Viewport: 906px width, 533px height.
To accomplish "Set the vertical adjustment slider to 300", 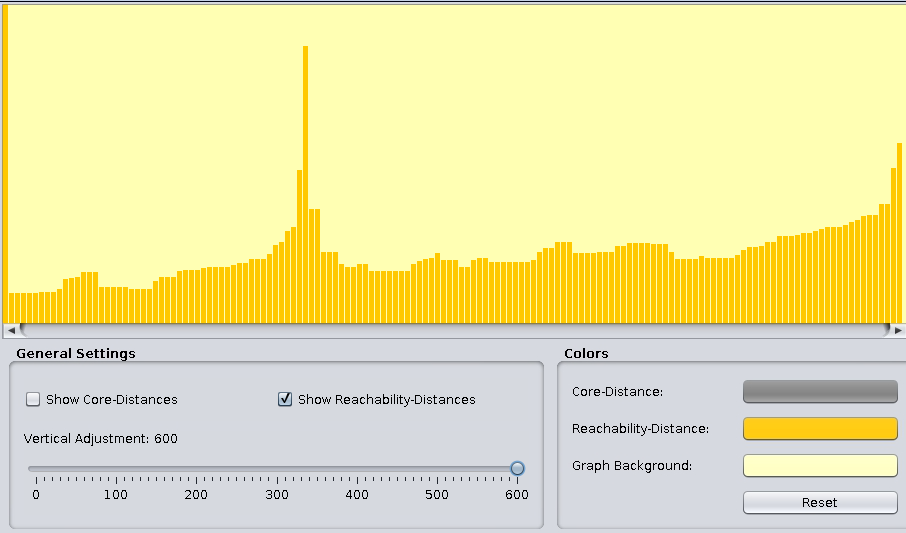I will 276,468.
